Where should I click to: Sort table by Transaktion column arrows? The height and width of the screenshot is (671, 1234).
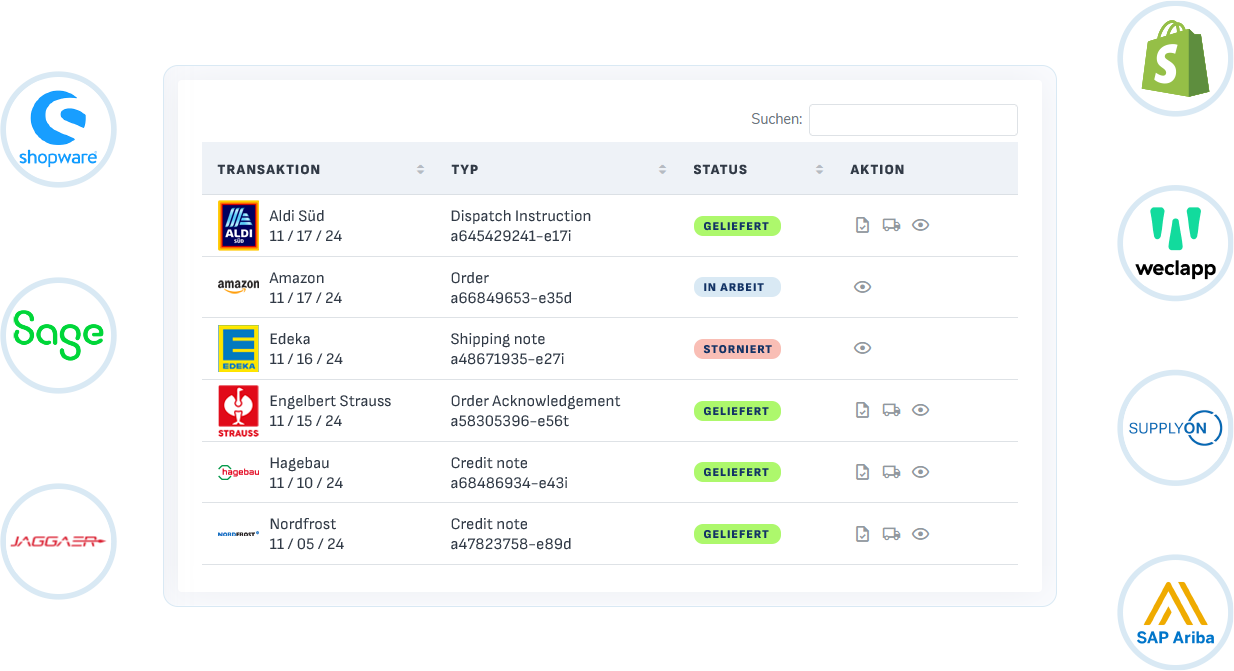point(421,170)
